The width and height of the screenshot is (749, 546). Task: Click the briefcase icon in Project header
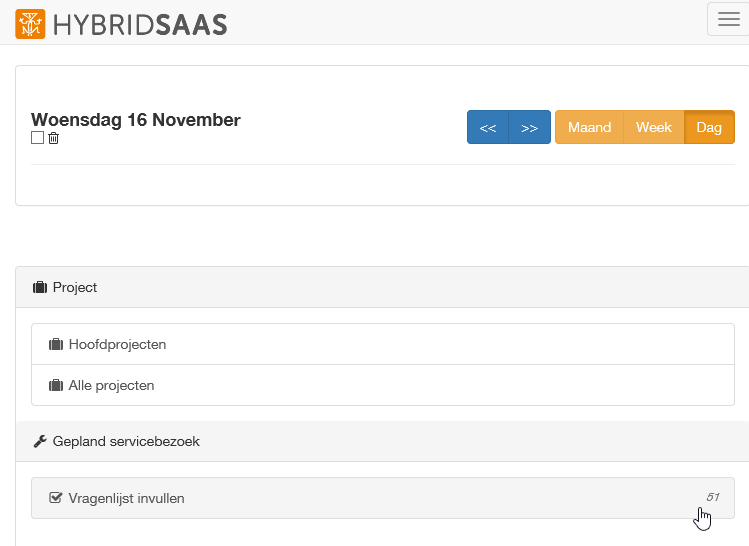pos(40,288)
